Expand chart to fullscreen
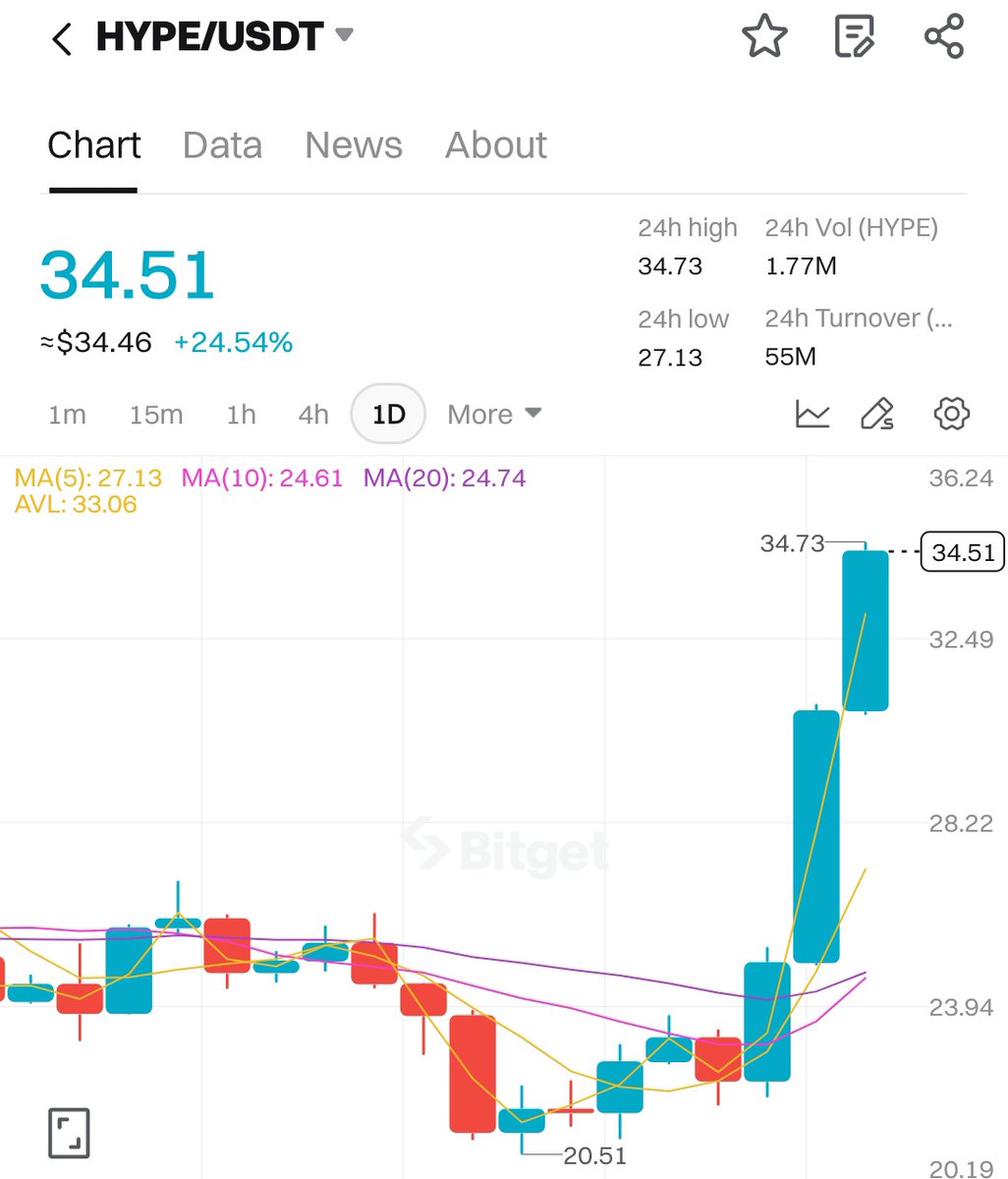 click(x=69, y=1133)
